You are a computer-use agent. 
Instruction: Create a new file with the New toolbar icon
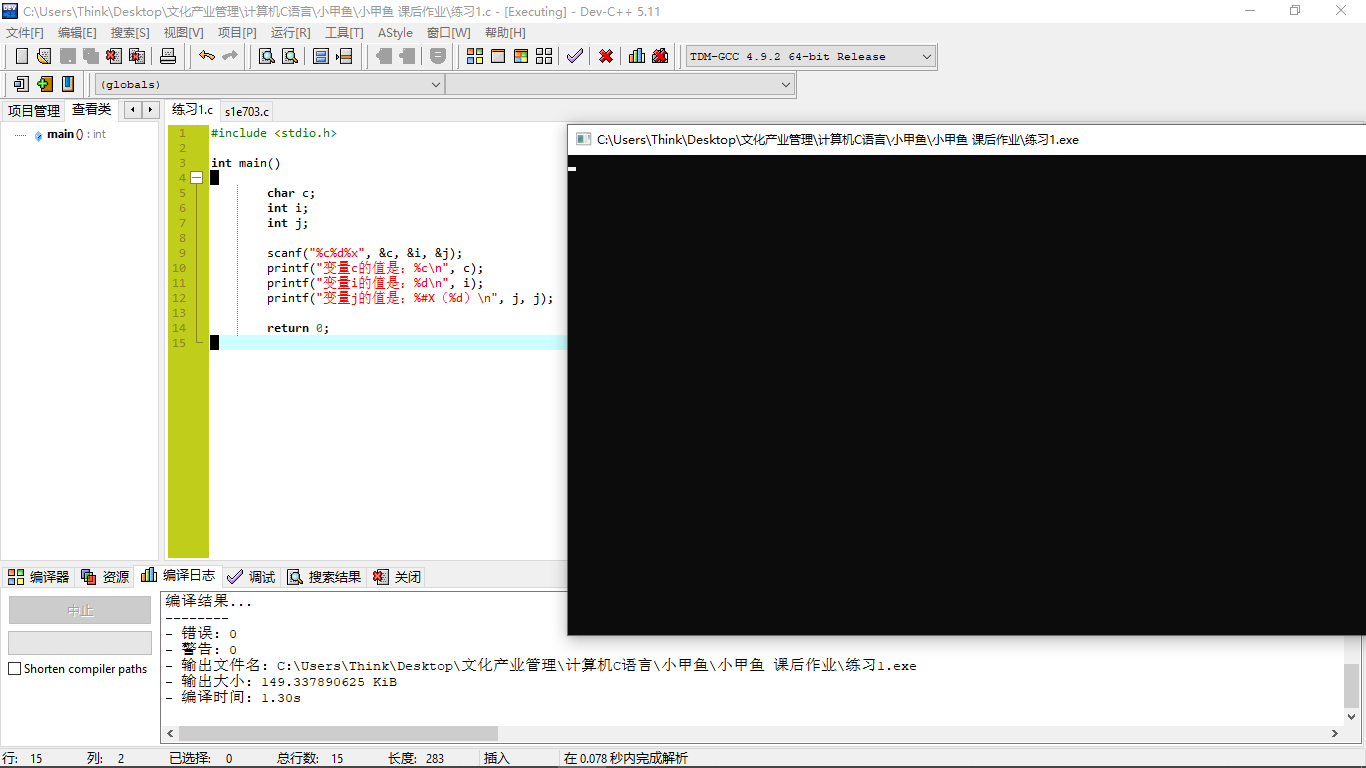point(21,56)
